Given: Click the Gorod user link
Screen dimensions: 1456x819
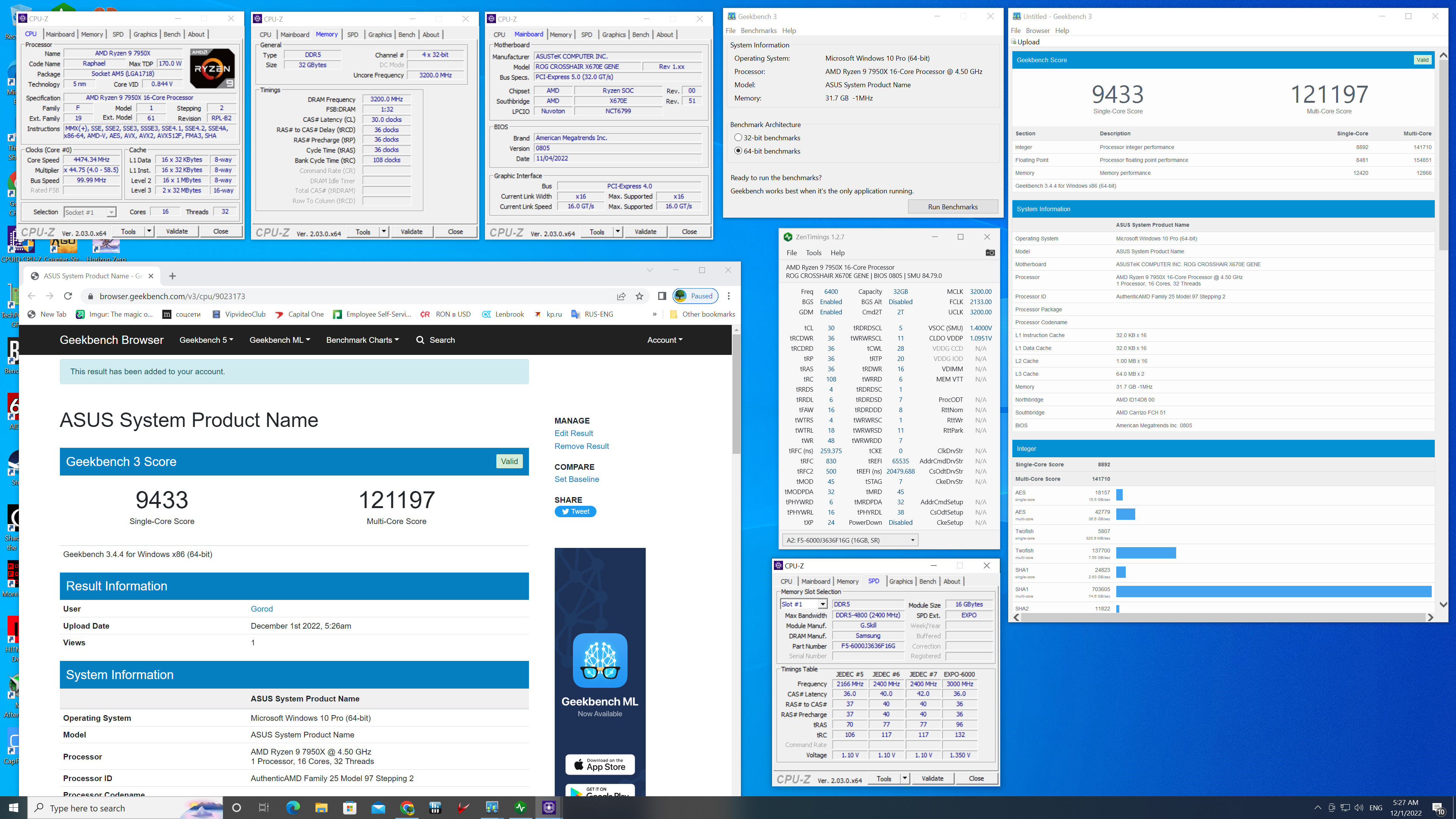Looking at the screenshot, I should [x=262, y=609].
